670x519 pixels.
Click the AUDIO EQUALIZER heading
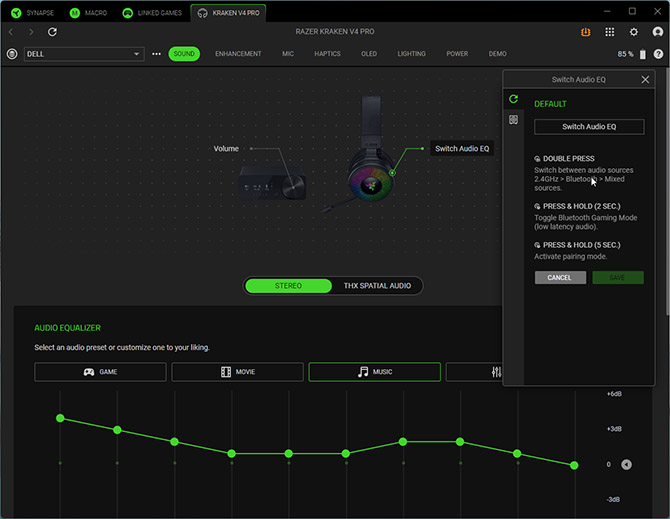coord(68,328)
